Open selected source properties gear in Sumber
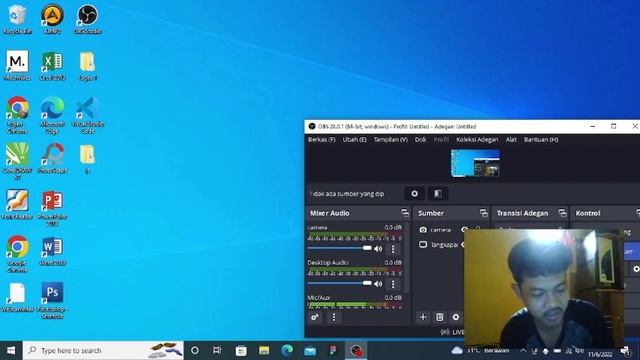The height and width of the screenshot is (360, 640). tap(456, 317)
